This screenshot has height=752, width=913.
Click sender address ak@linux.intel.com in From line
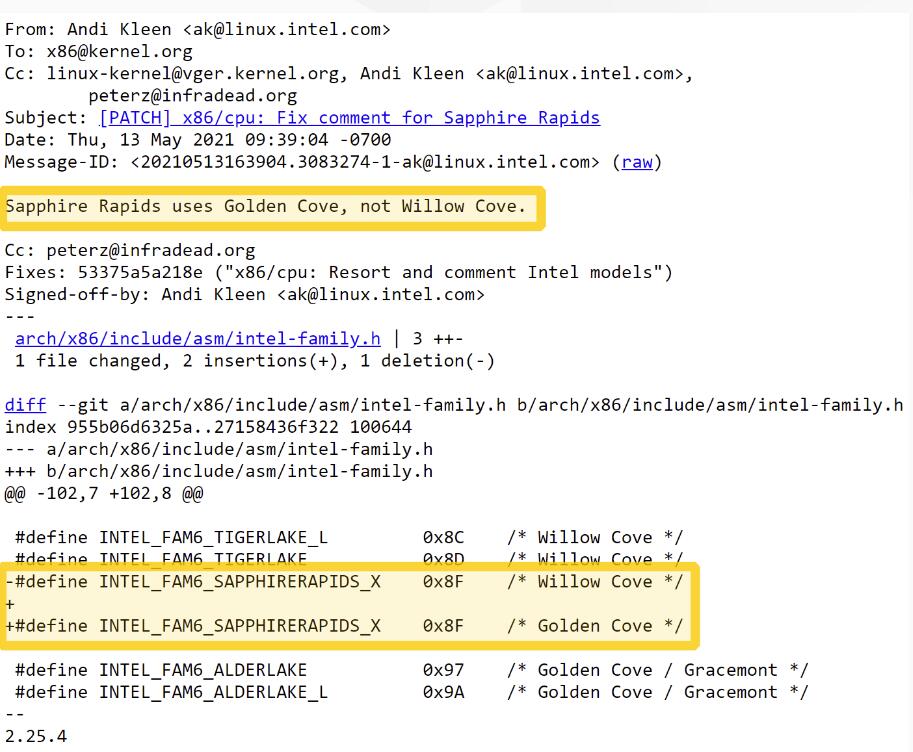pyautogui.click(x=286, y=29)
